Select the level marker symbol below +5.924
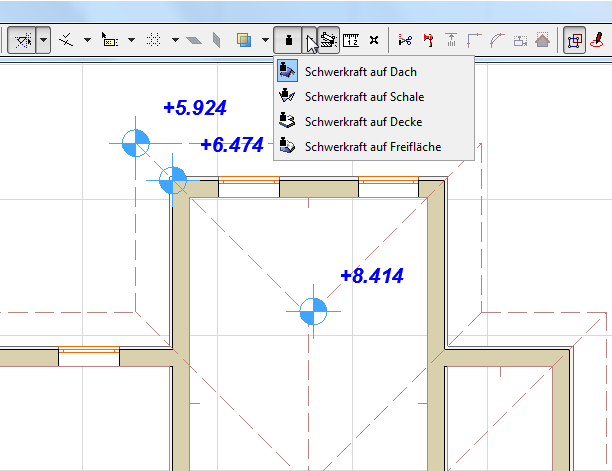612x471 pixels. point(135,143)
